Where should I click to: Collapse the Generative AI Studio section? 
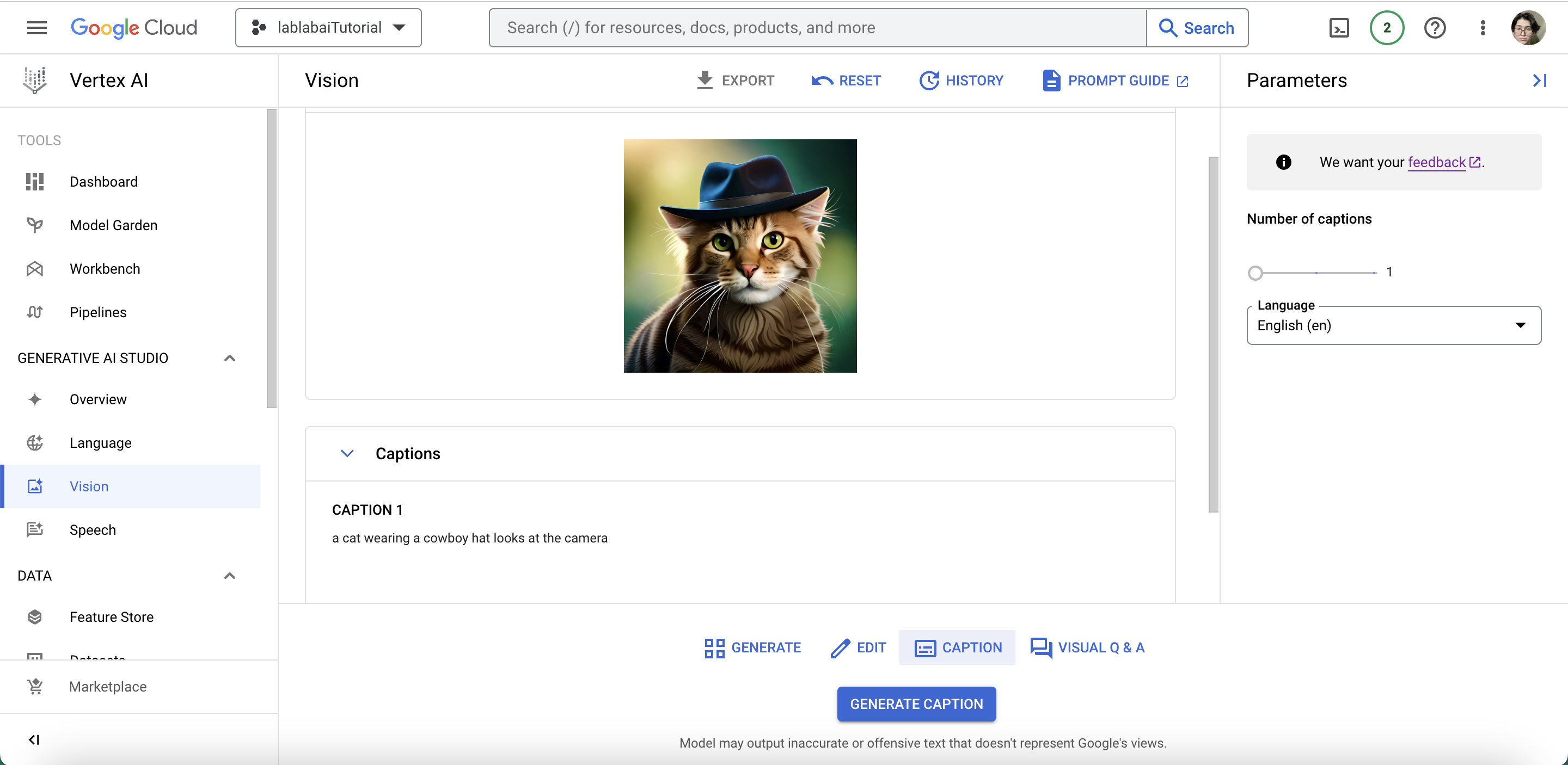tap(229, 358)
